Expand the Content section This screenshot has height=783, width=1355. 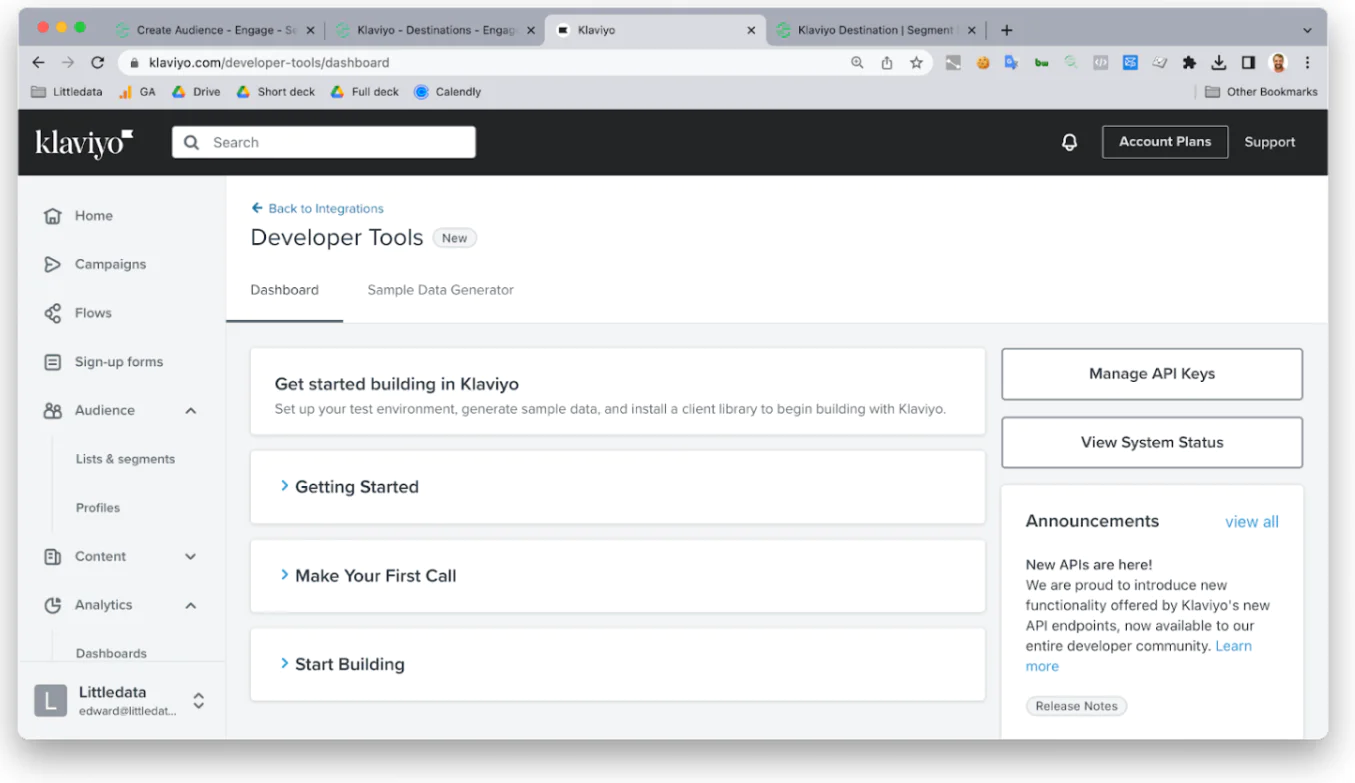[x=191, y=557]
